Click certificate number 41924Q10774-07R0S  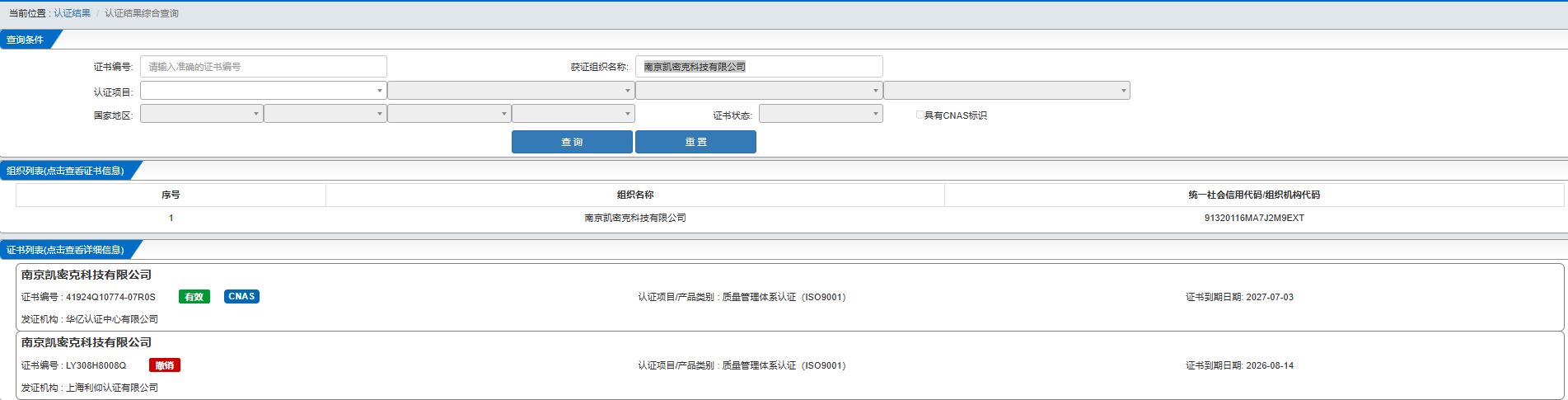tap(110, 297)
